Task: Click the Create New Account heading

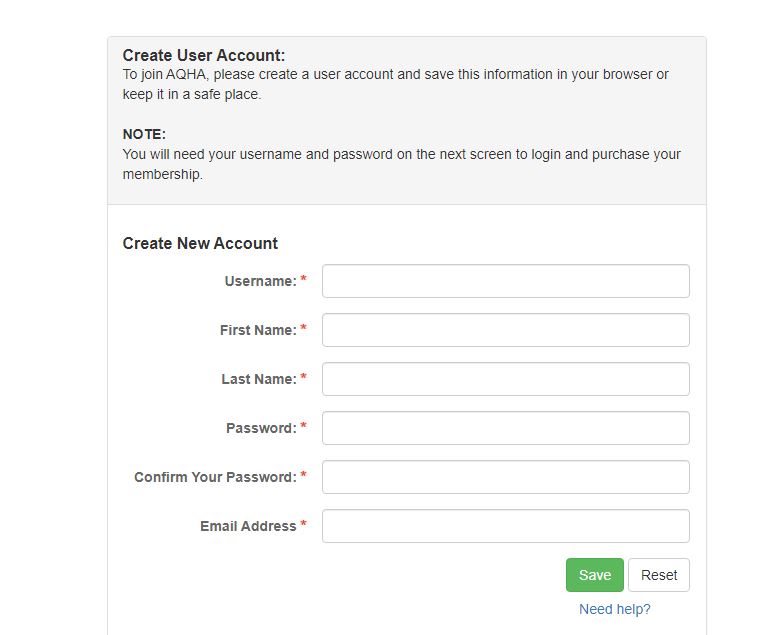Action: point(200,243)
